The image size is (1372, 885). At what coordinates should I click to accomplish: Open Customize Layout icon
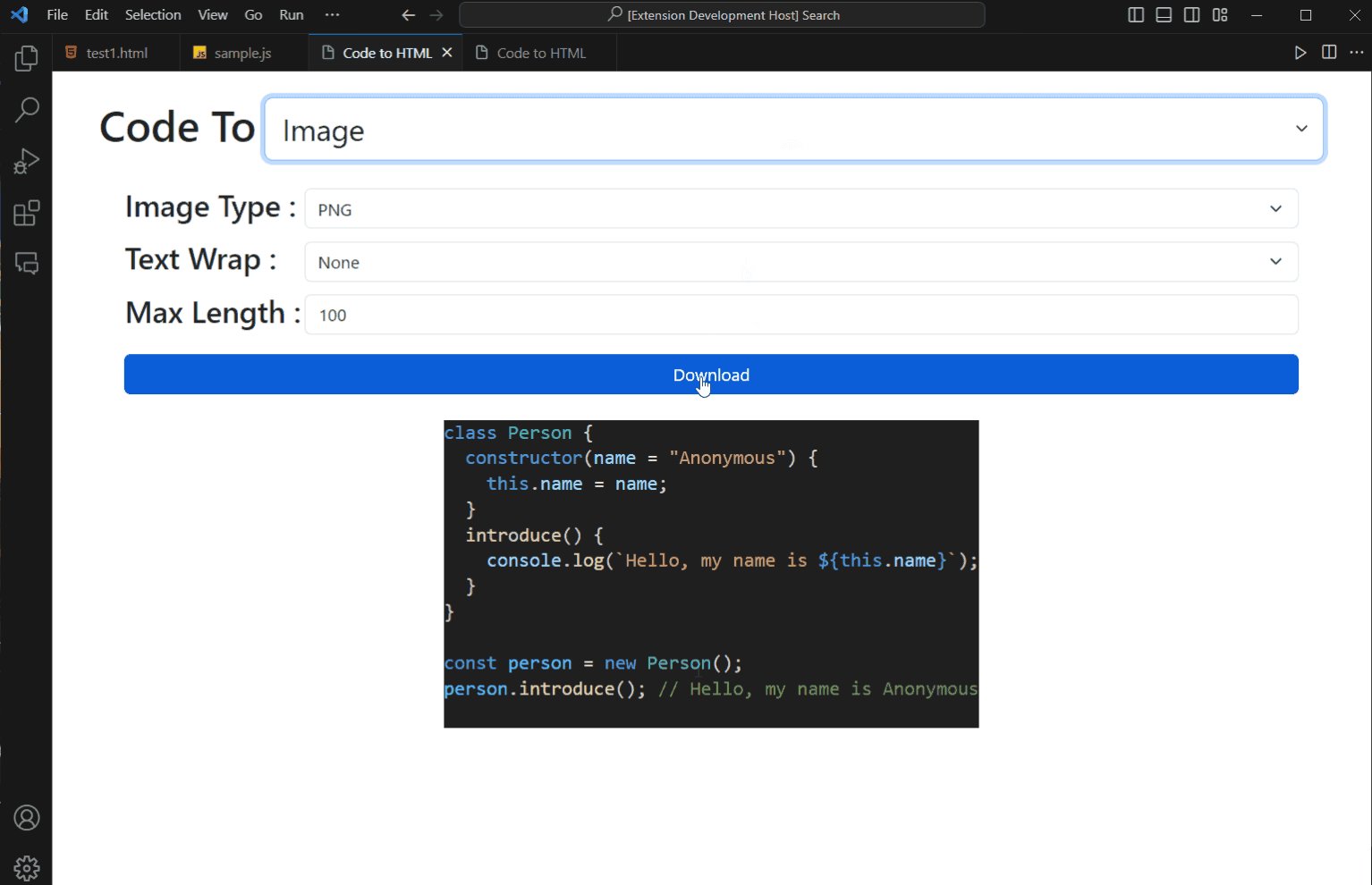click(1220, 15)
